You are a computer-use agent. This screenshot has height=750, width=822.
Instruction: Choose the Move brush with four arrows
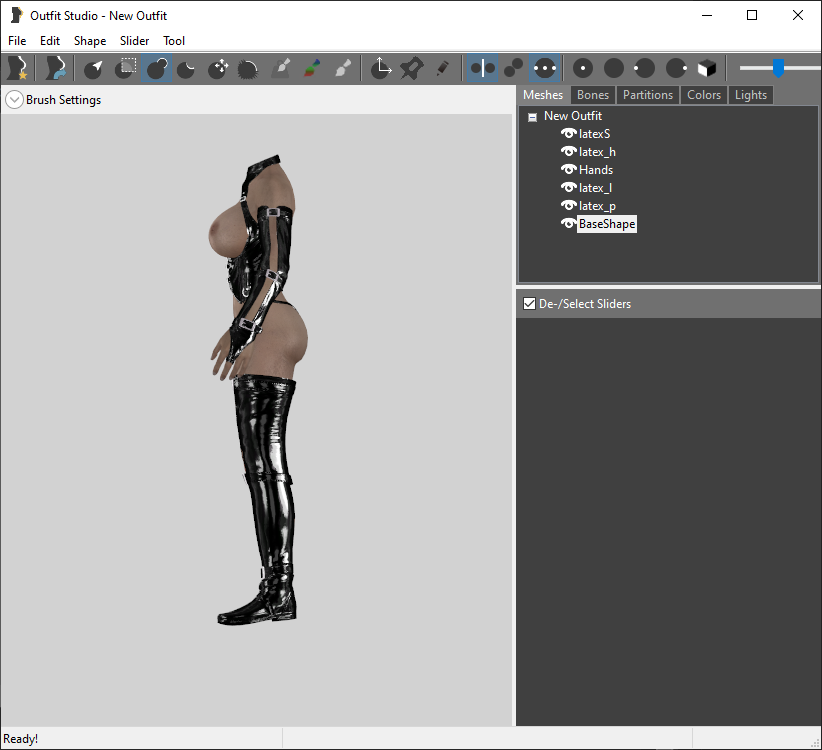pyautogui.click(x=218, y=68)
